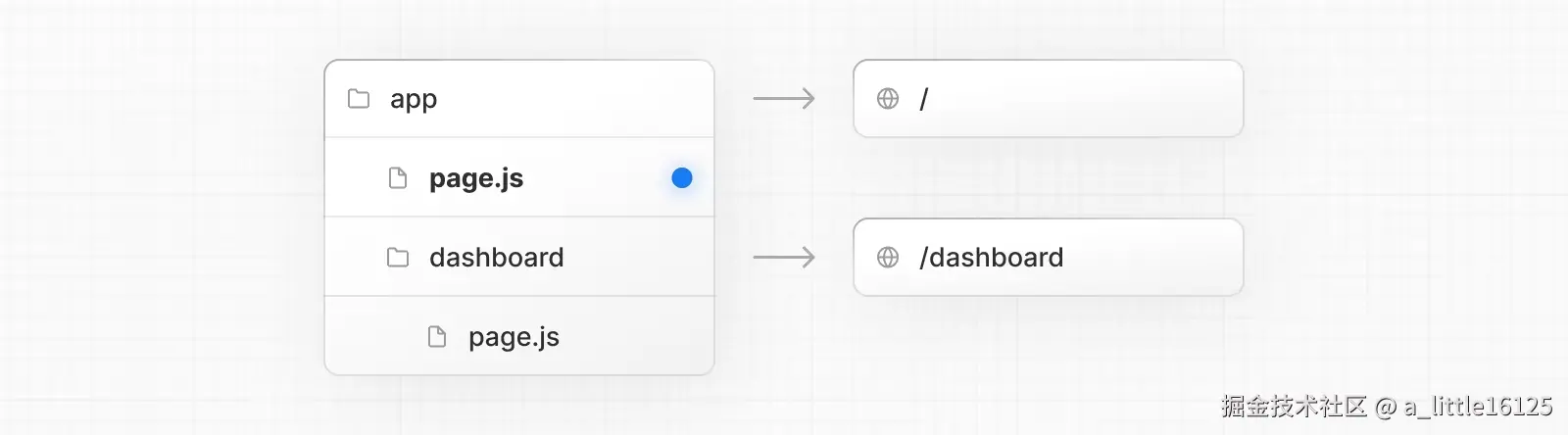Select the file icon beside bold page.js
Image resolution: width=1568 pixels, height=435 pixels.
(x=398, y=178)
